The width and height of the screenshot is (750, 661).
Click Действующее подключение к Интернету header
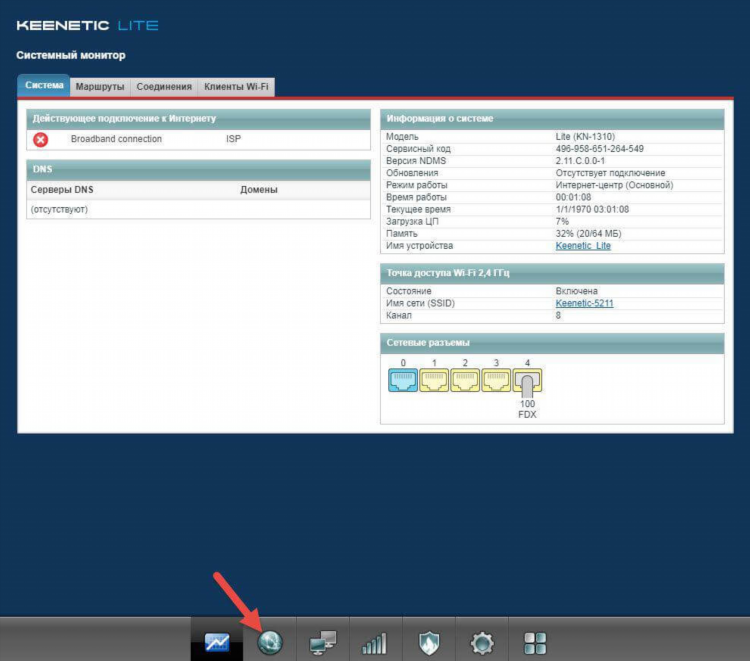click(x=199, y=119)
